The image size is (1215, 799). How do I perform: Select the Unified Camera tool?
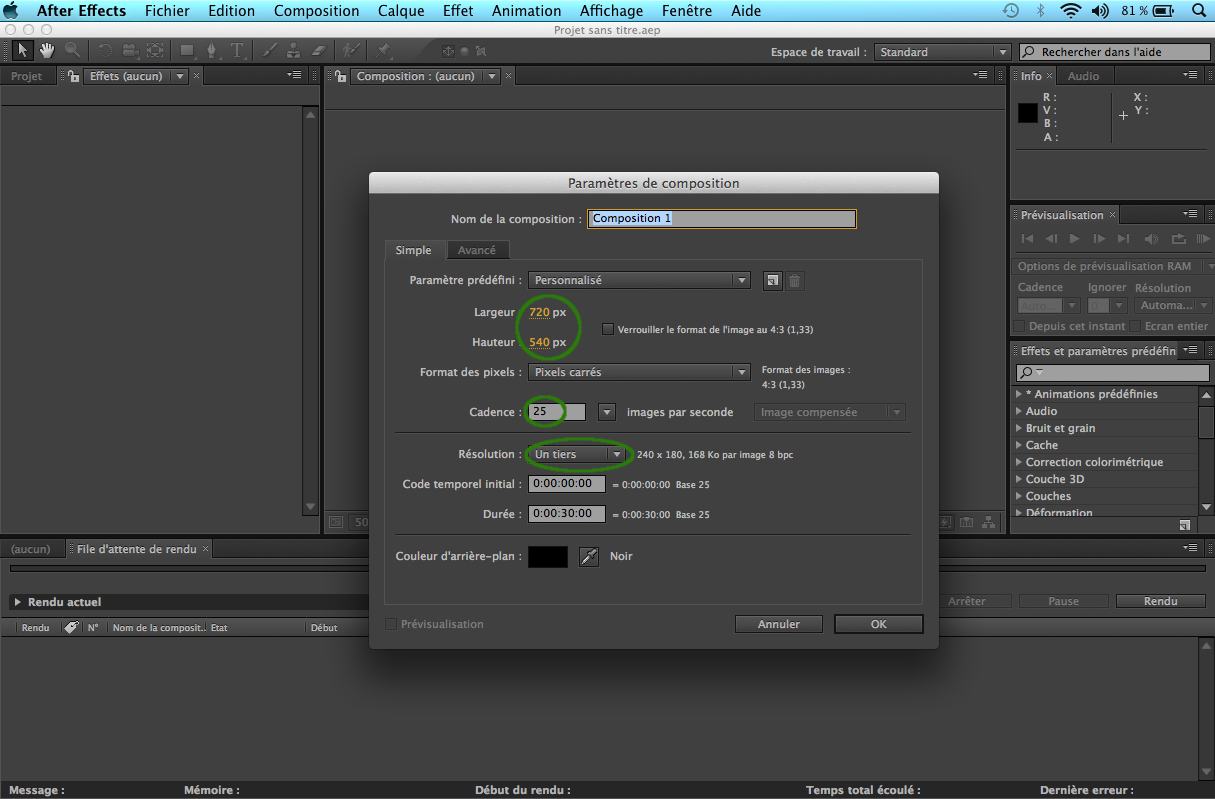click(130, 51)
